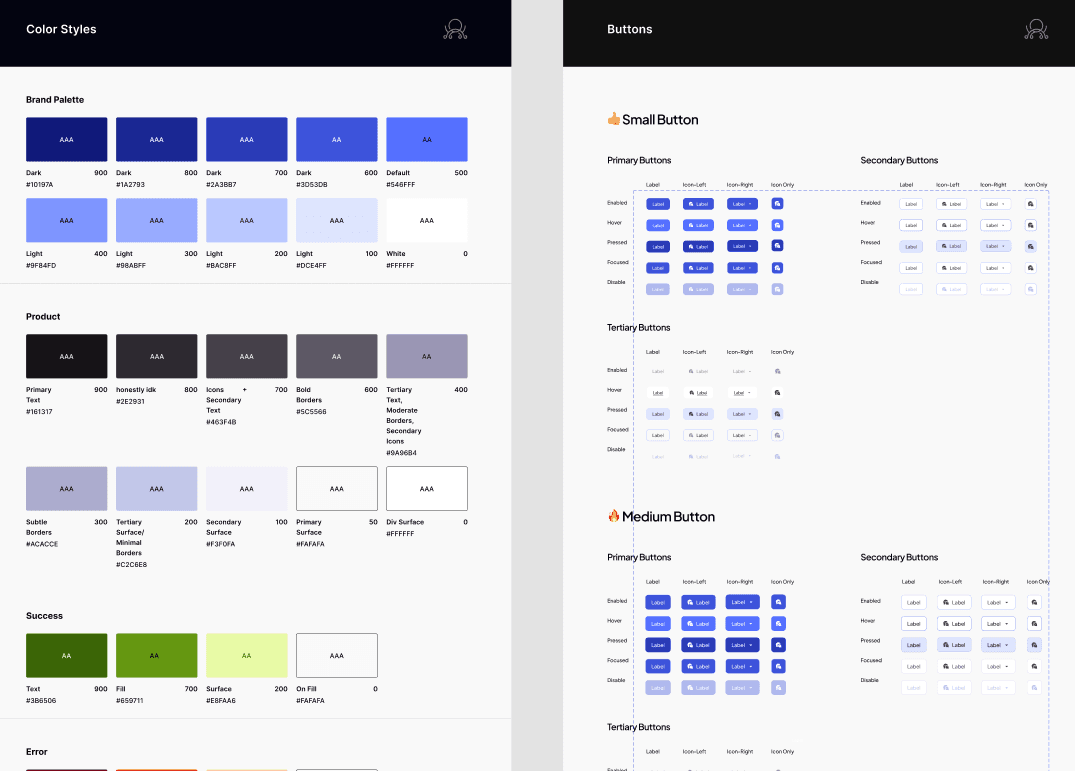The image size is (1075, 771).
Task: Click the small primary Focused icon-only button
Action: pos(777,268)
